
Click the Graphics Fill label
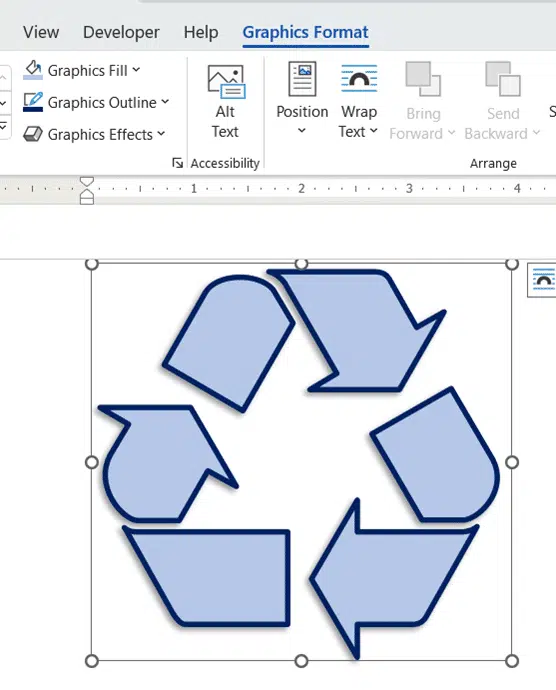tap(88, 71)
